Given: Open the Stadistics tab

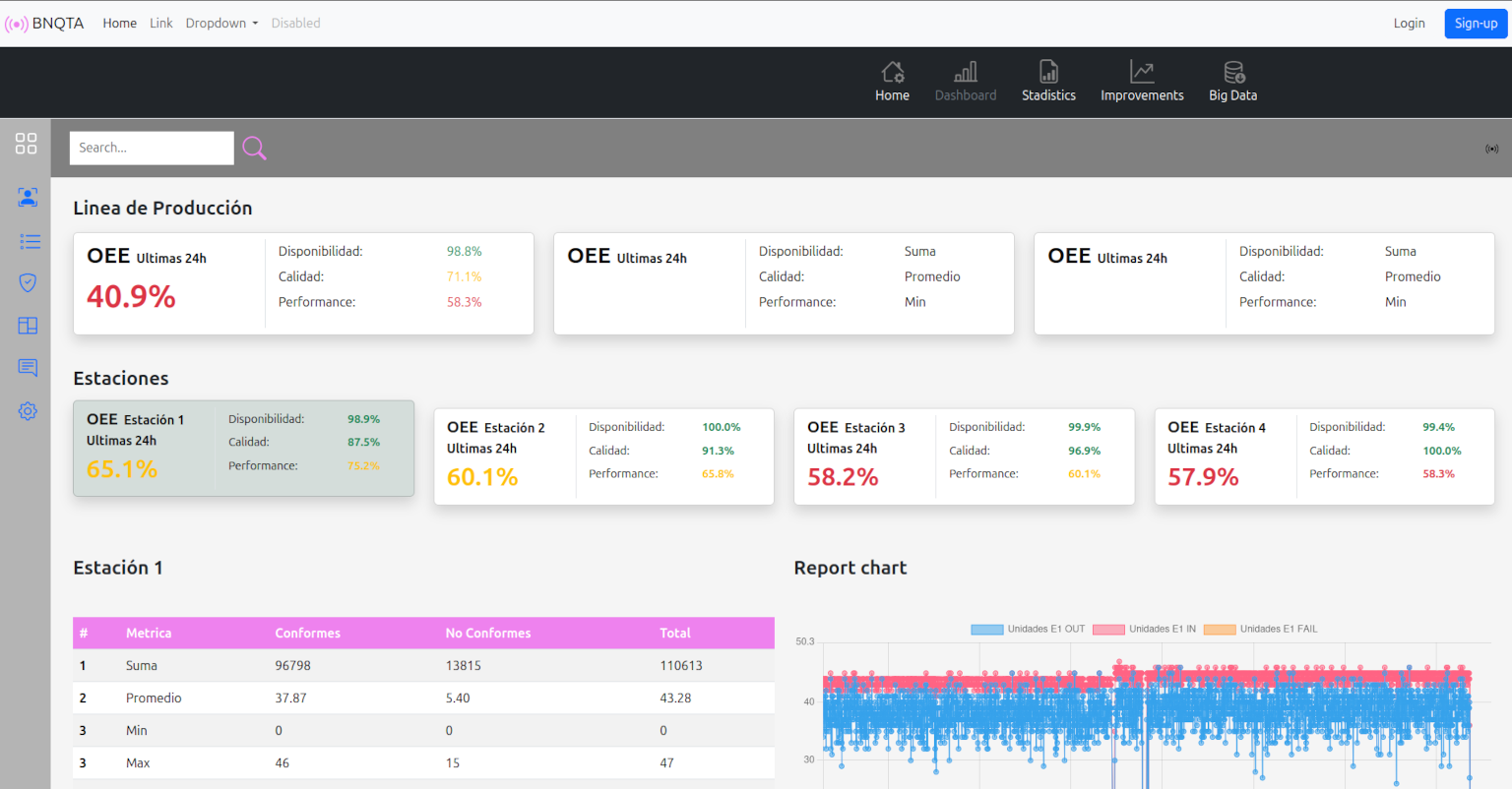Looking at the screenshot, I should tap(1048, 82).
